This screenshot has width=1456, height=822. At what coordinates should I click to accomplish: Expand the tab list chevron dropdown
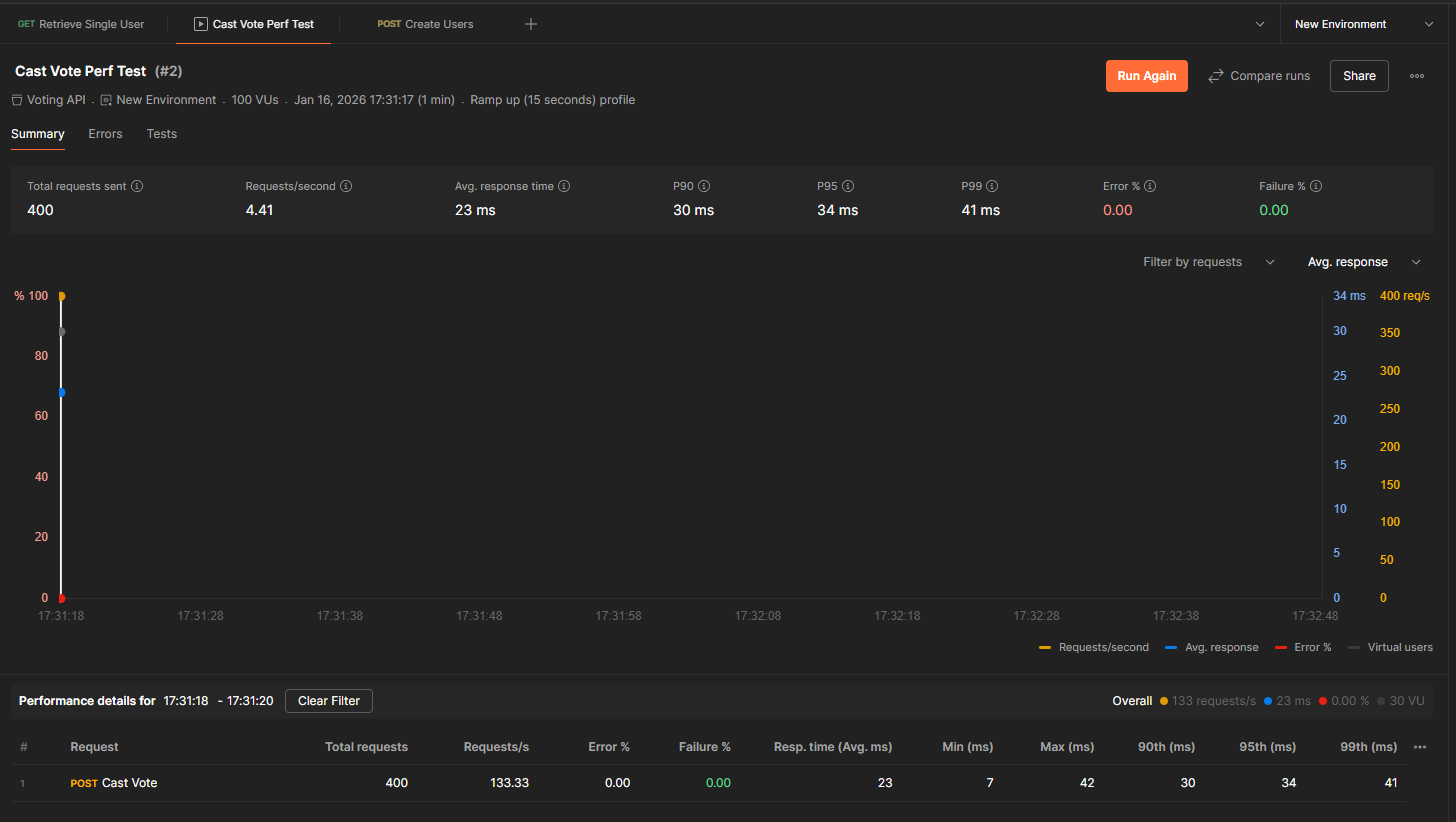click(1259, 24)
